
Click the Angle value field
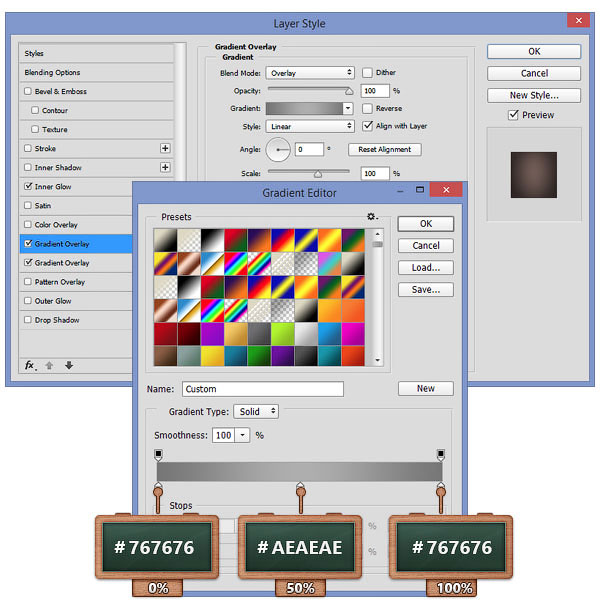click(x=310, y=149)
